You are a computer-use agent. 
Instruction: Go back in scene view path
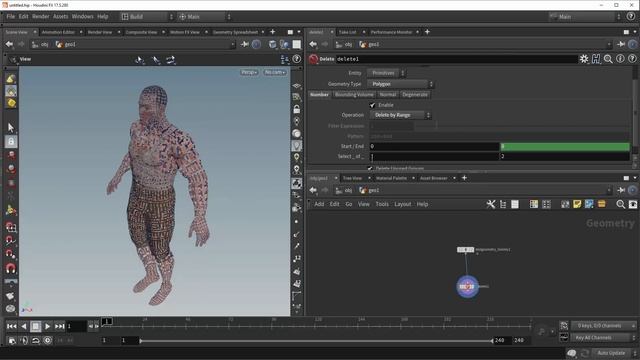[x=9, y=44]
